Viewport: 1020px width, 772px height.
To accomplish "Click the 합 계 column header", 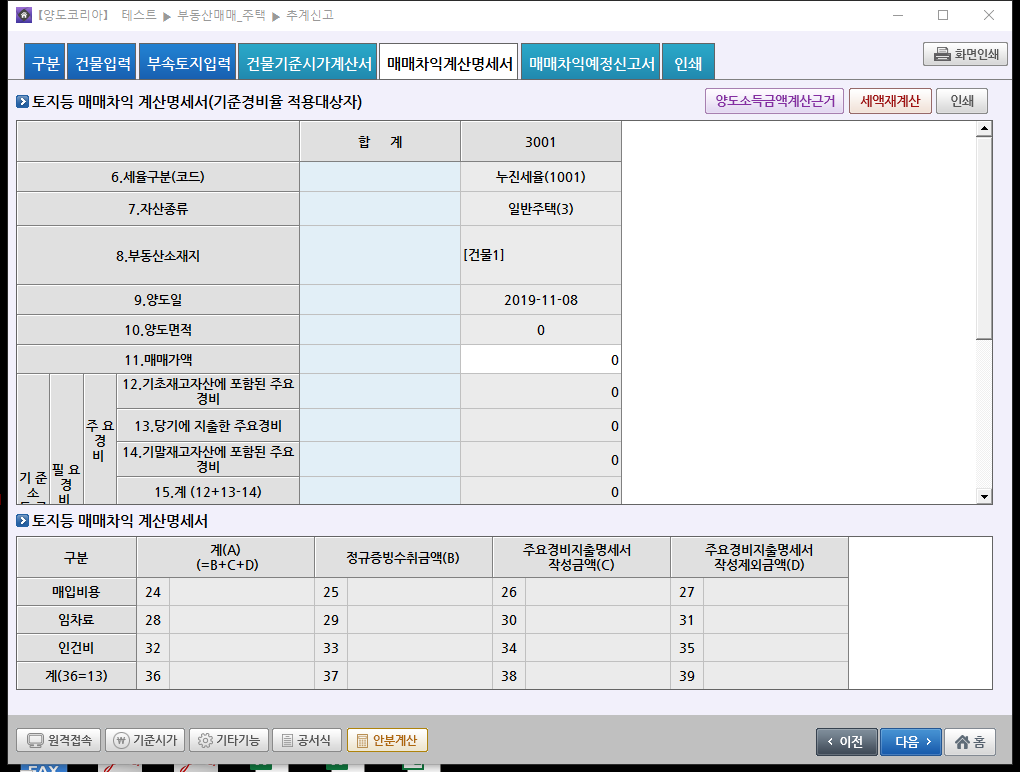I will click(x=380, y=142).
